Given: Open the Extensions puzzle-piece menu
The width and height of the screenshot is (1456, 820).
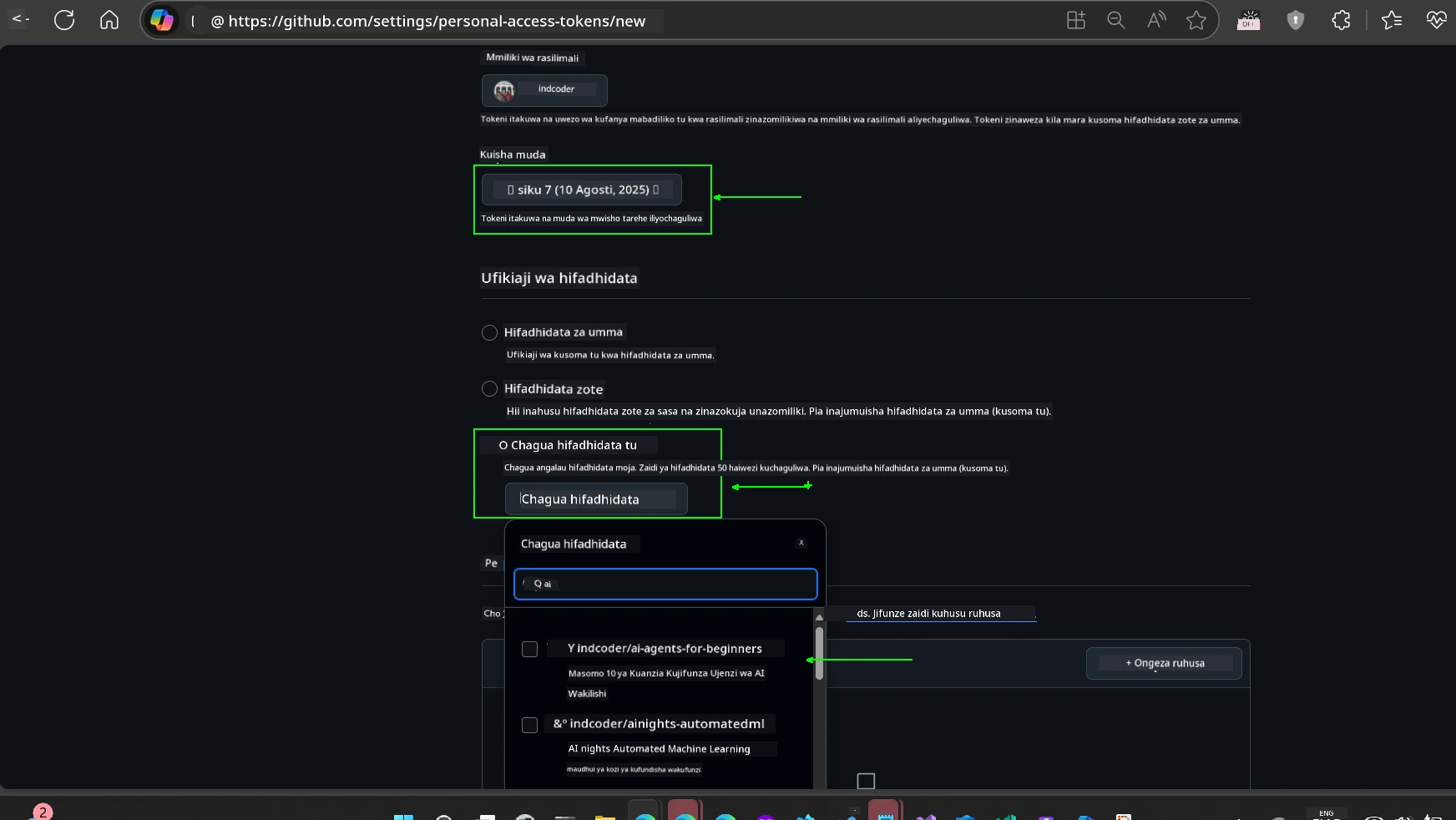Looking at the screenshot, I should (x=1342, y=20).
